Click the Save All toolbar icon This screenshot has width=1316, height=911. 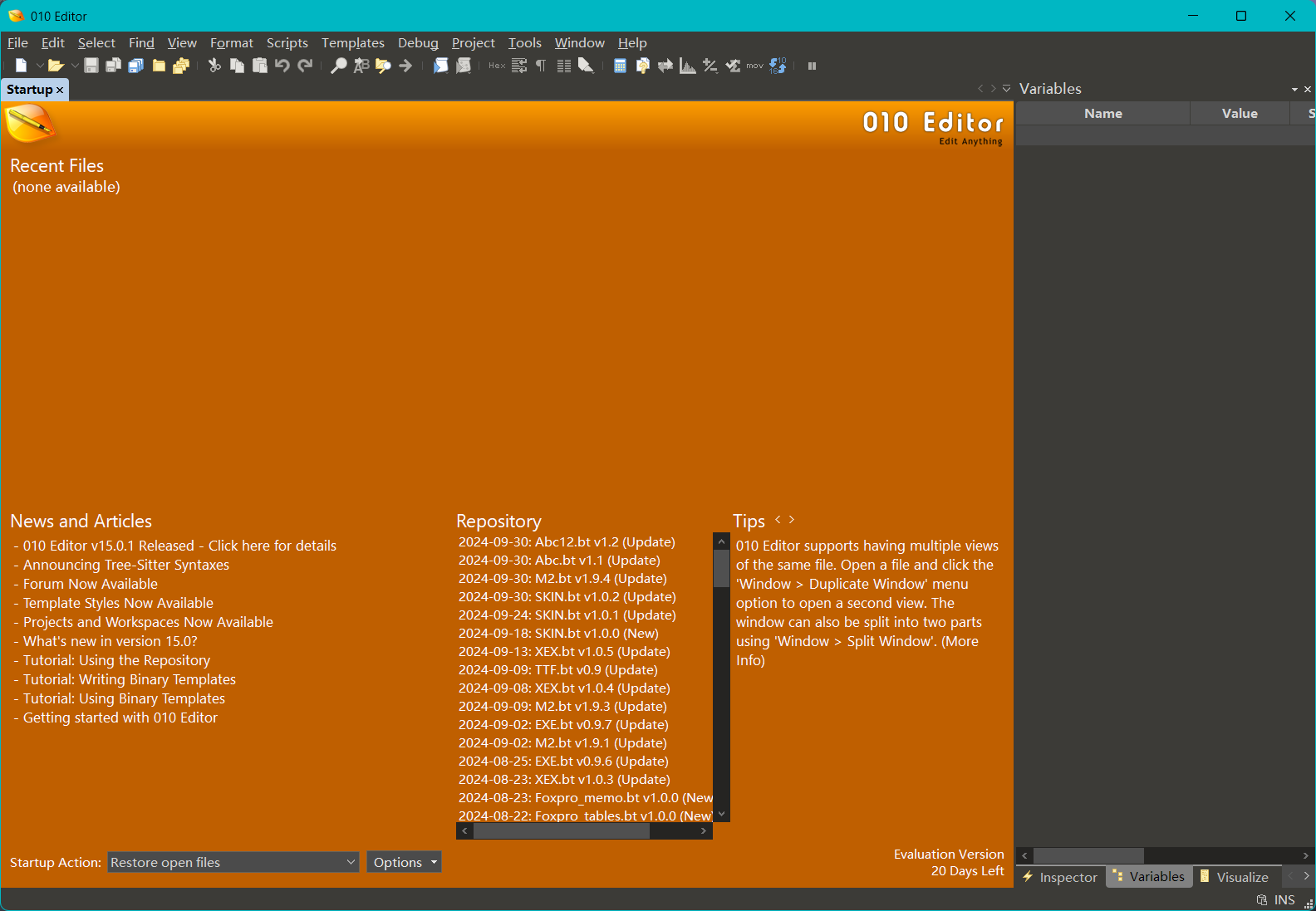coord(136,66)
